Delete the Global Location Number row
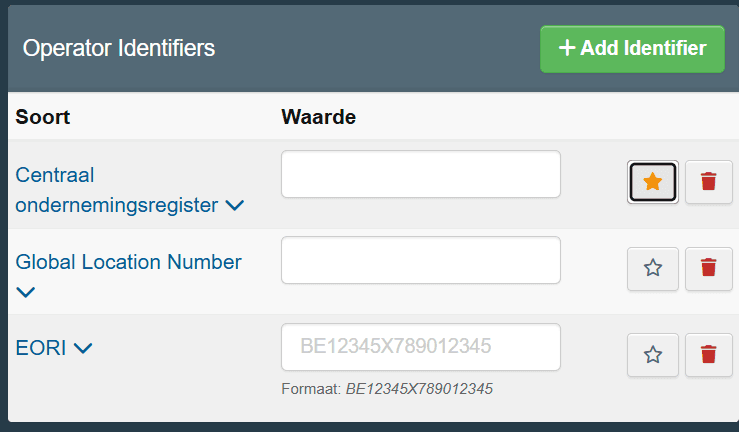Screen dimensions: 739x432 coord(708,269)
